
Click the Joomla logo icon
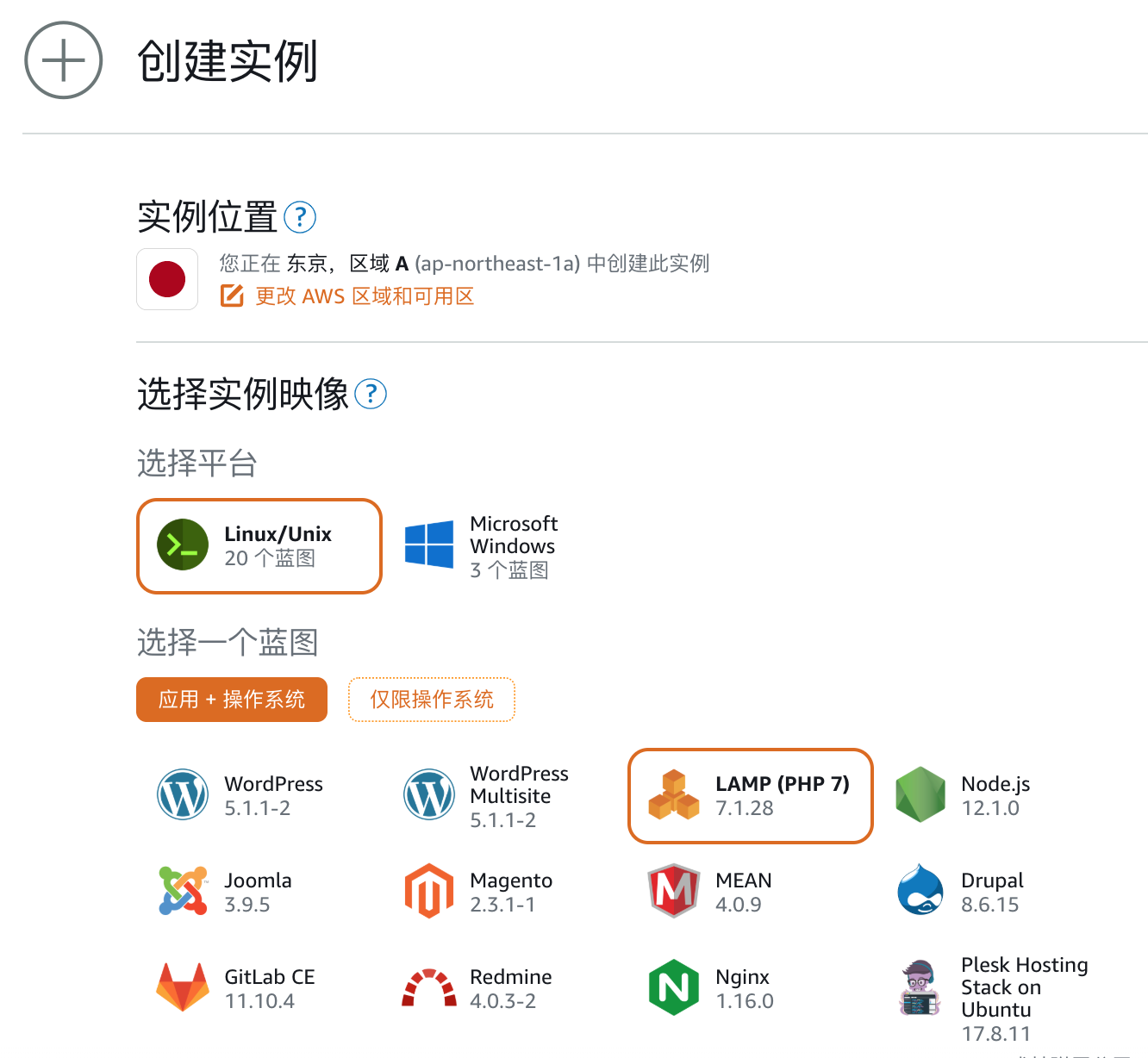[x=183, y=891]
